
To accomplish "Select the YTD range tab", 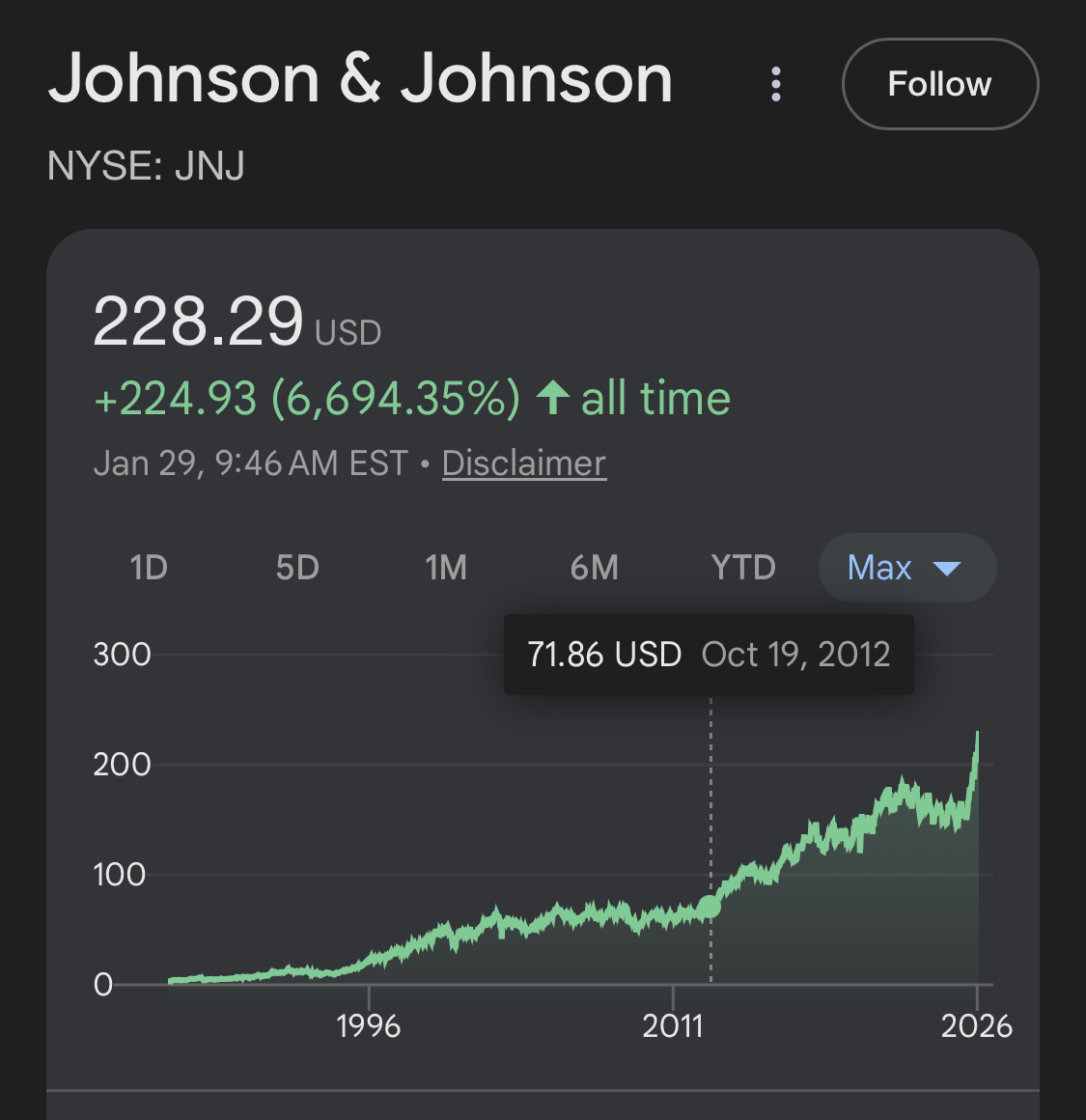I will [x=743, y=568].
